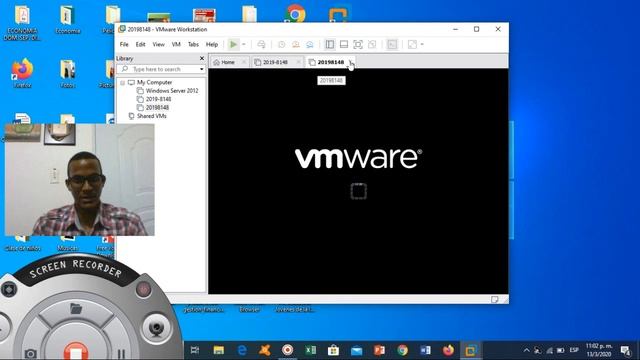The image size is (640, 360).
Task: Show hidden system tray icons
Action: pos(527,350)
